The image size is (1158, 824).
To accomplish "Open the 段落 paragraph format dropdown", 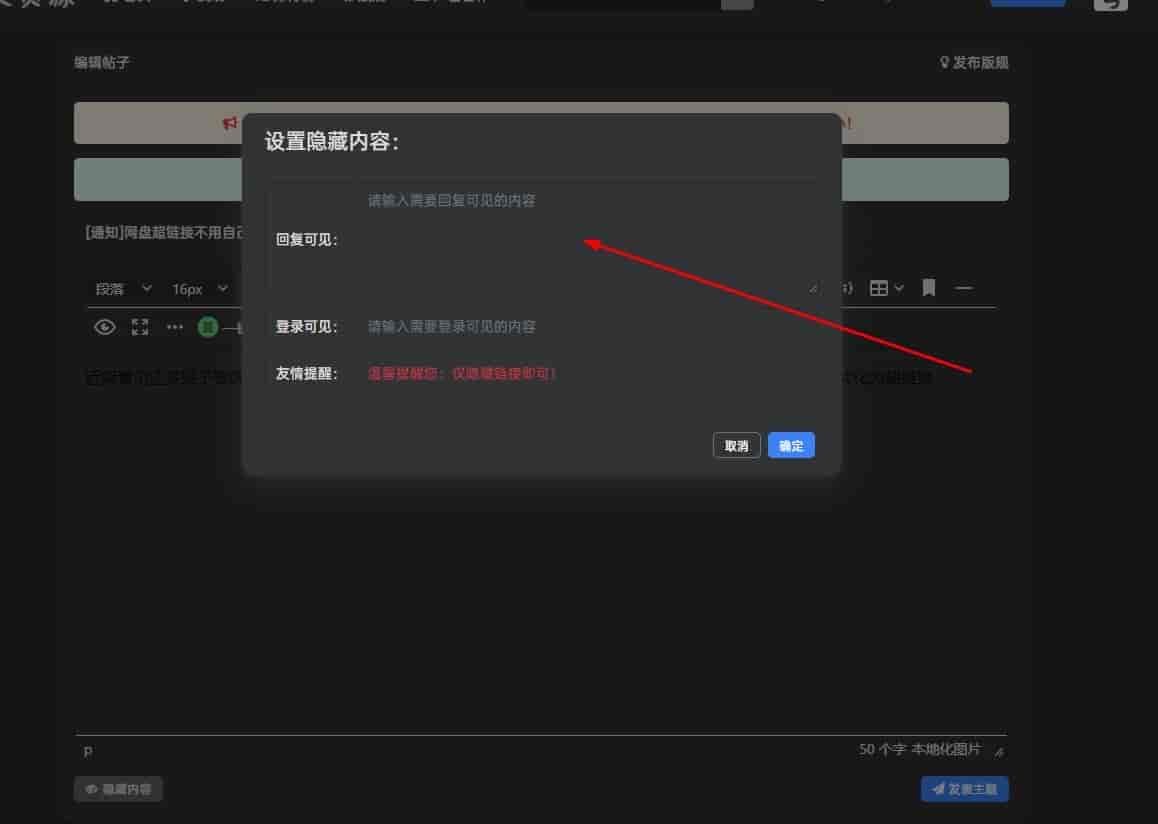I will [x=123, y=289].
